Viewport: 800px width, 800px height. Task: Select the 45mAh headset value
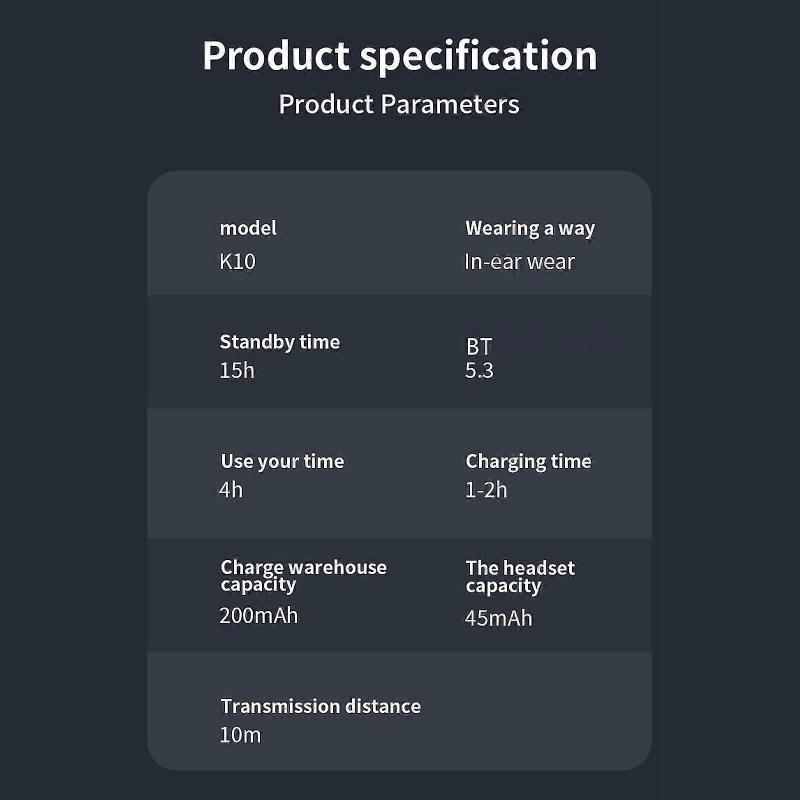click(499, 618)
